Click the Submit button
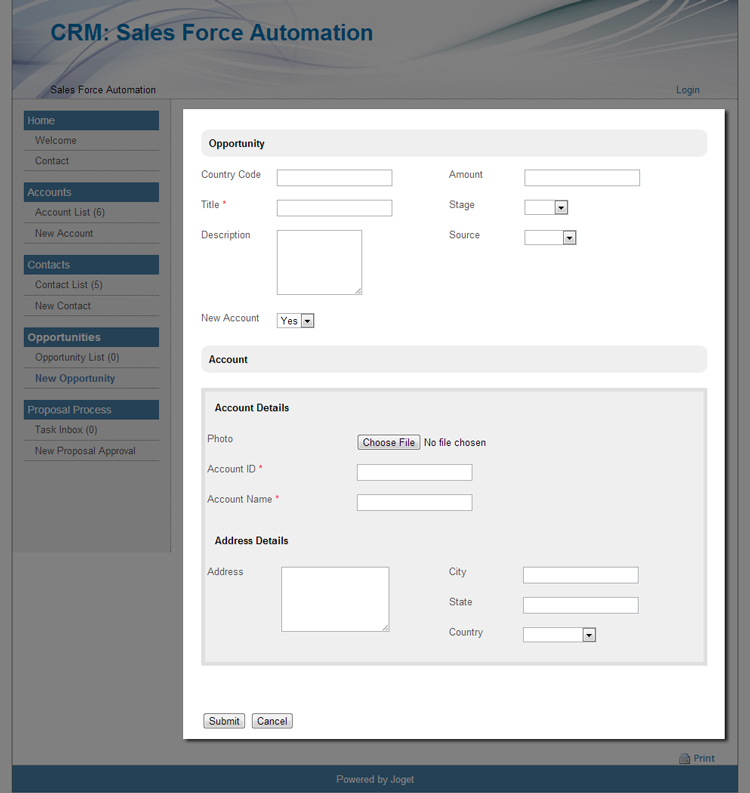This screenshot has width=750, height=793. point(224,721)
